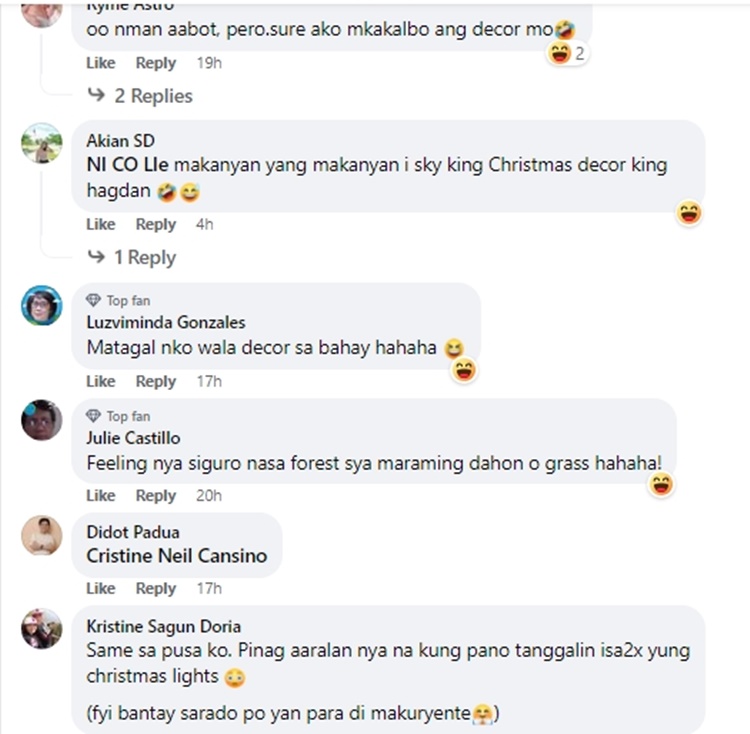Viewport: 750px width, 734px height.
Task: Open tagged name Cristine Neil Cansino
Action: point(176,556)
